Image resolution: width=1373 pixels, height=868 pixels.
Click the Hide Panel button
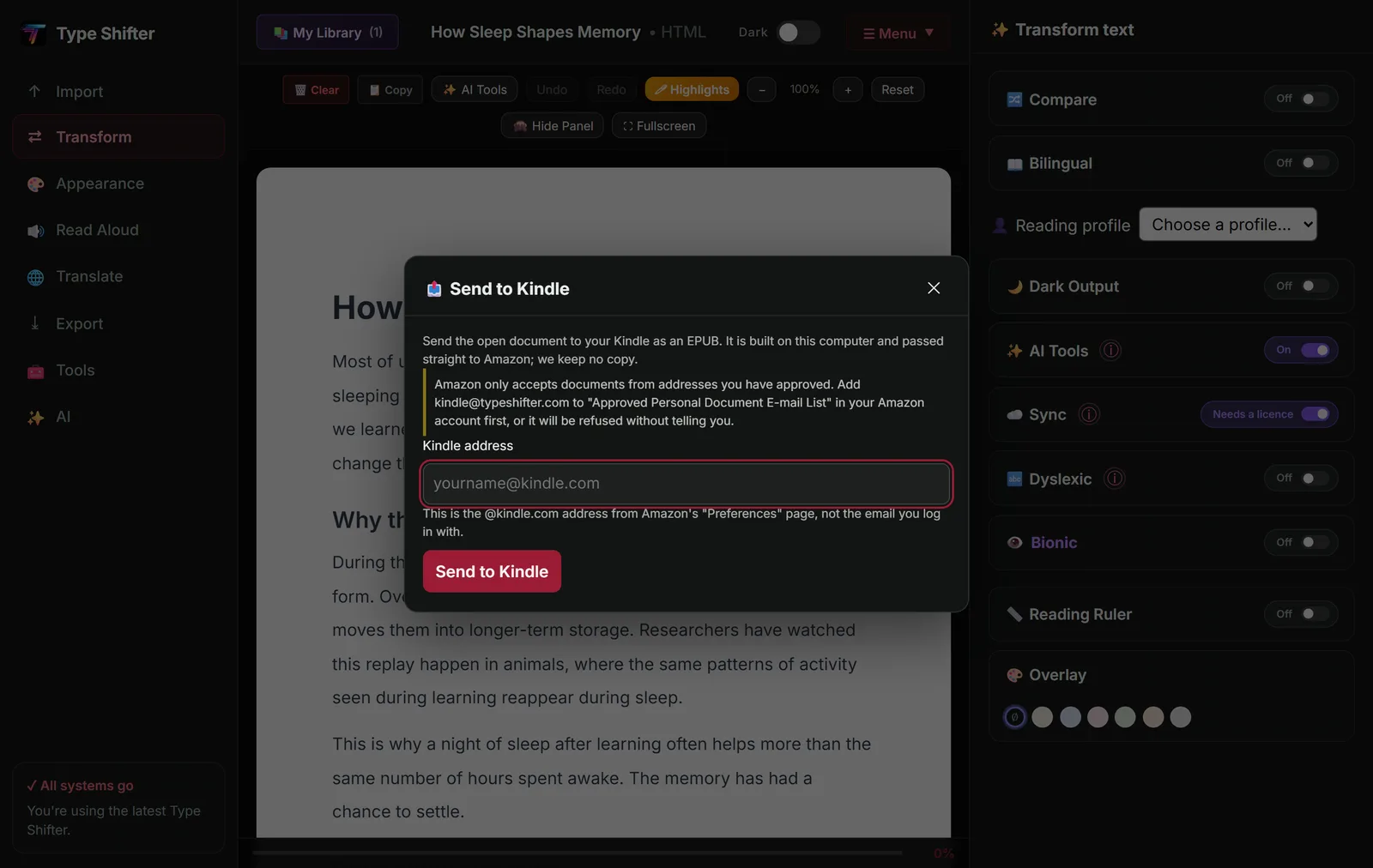[553, 126]
